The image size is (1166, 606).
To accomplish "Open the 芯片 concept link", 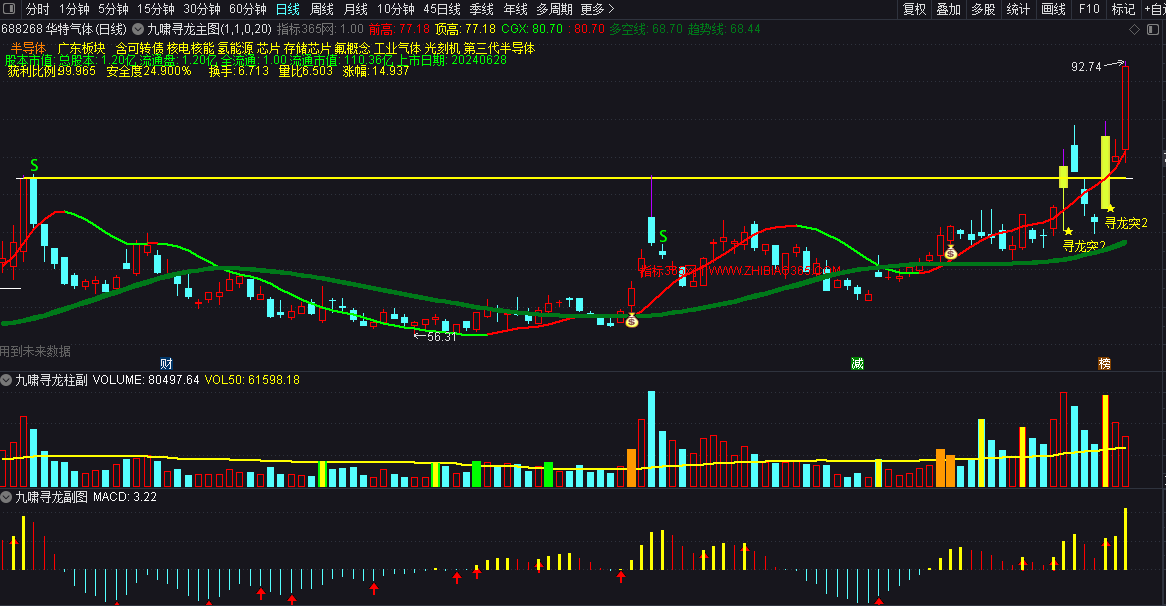I will pyautogui.click(x=268, y=48).
